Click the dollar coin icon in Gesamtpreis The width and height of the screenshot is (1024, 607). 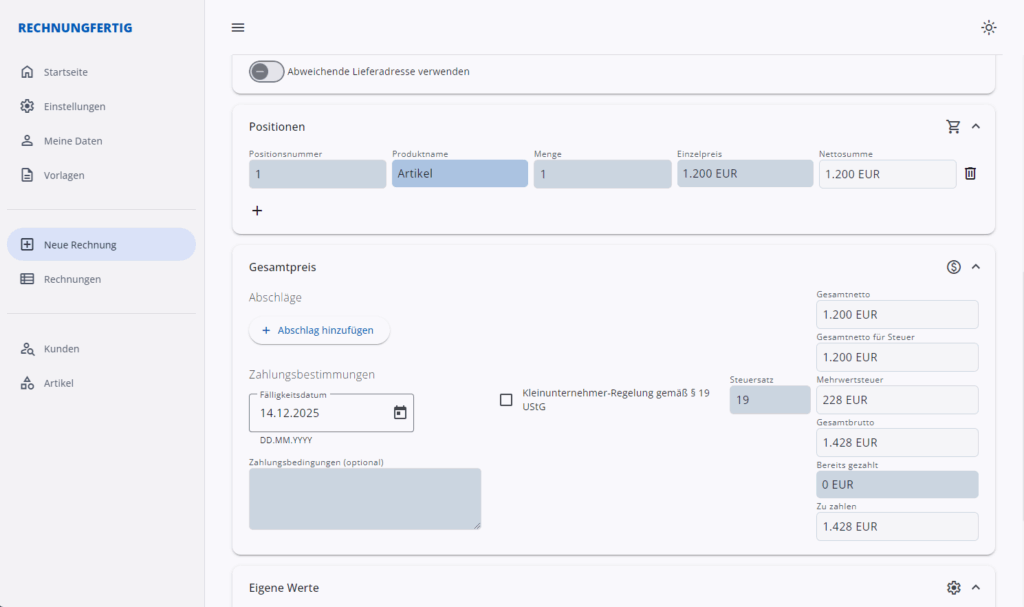[953, 267]
